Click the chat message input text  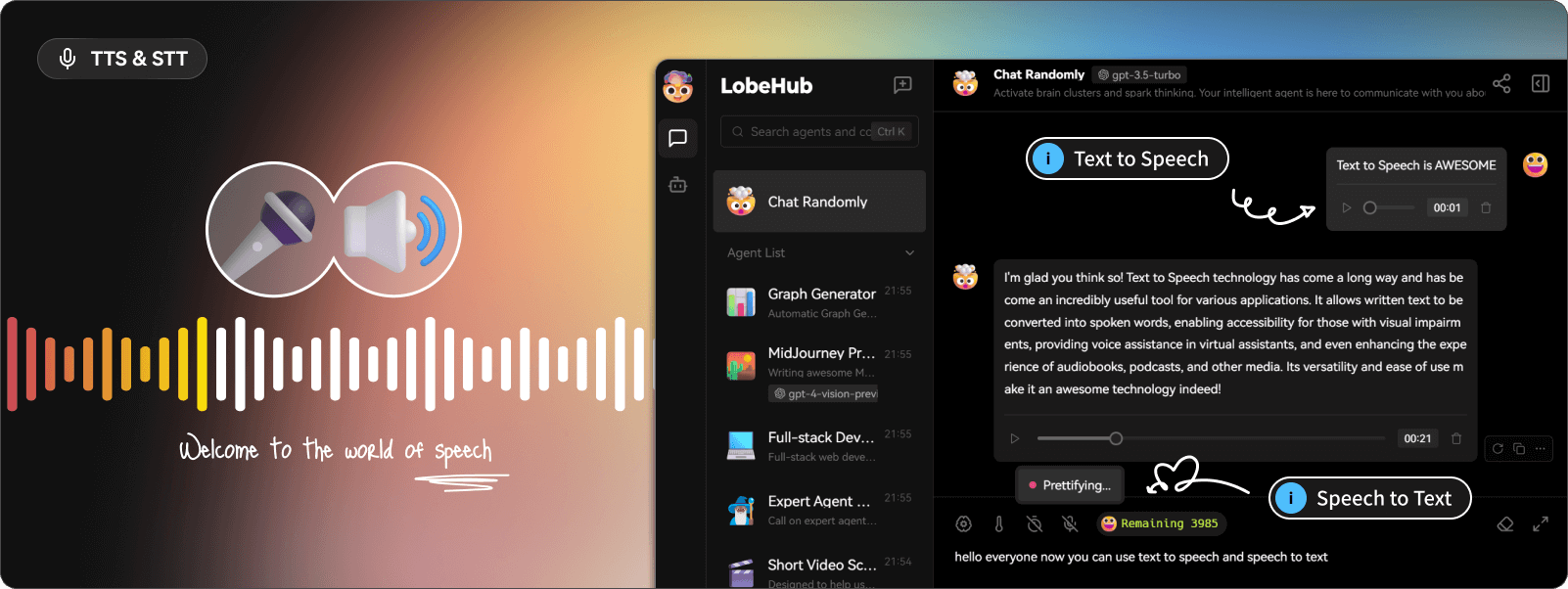coord(1141,557)
